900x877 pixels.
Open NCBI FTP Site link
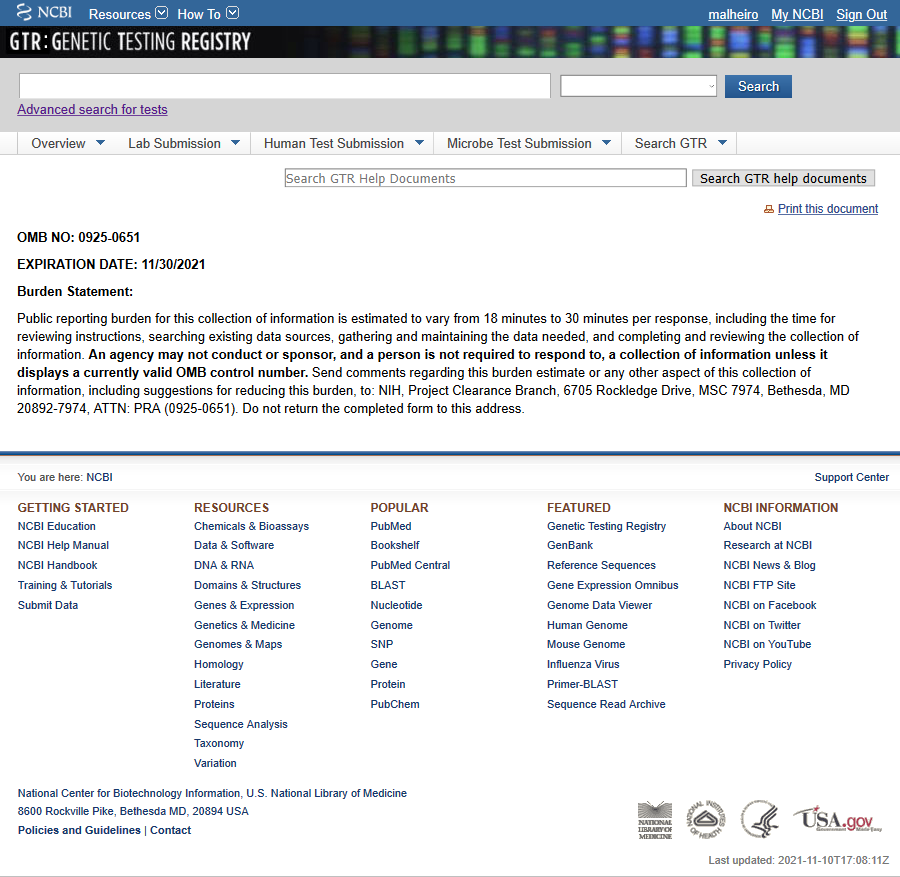[x=759, y=585]
